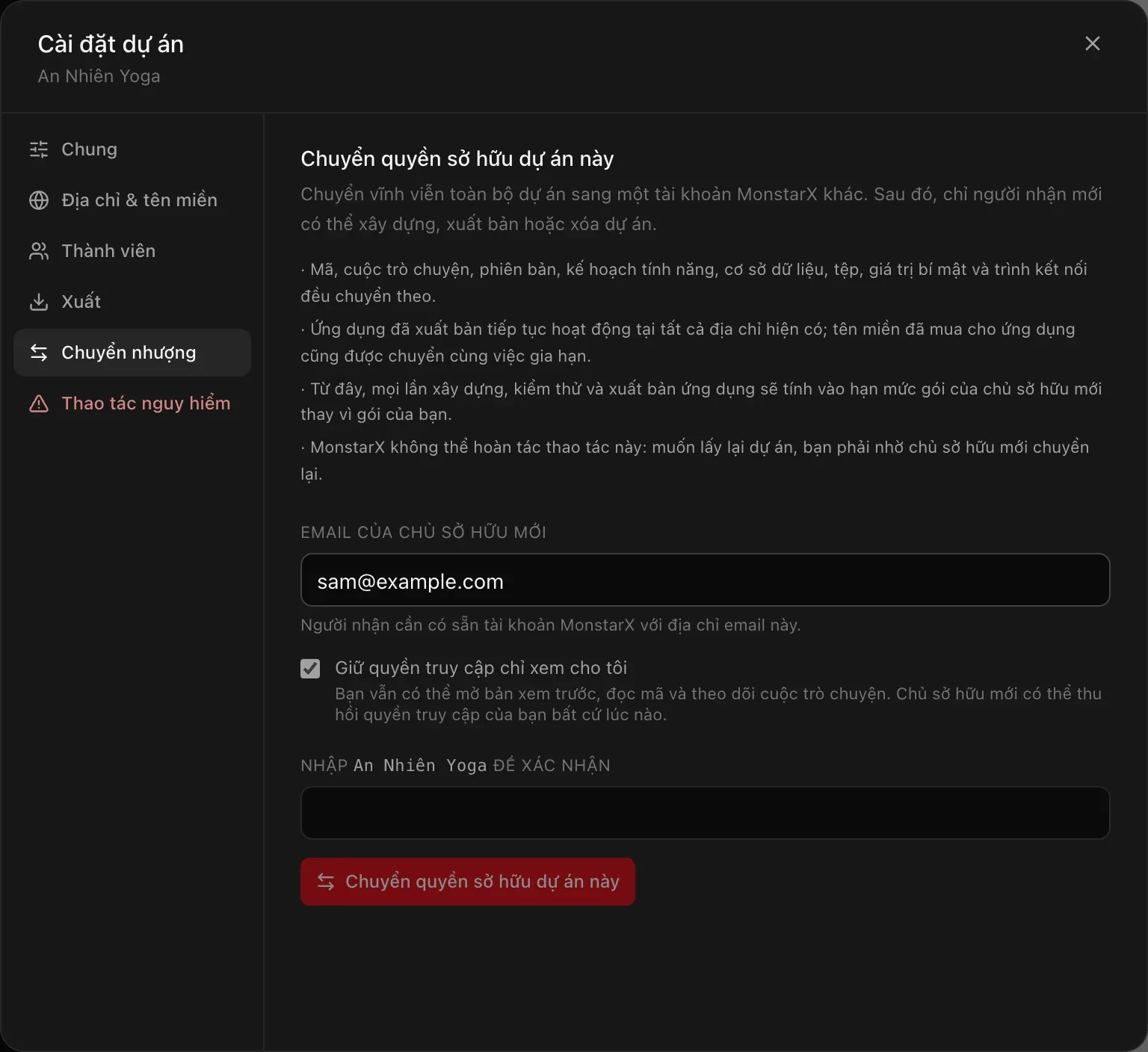Click the label EMAIL CỦA CHỦ SỞ HỮU MỚI
Viewport: 1148px width, 1052px height.
(423, 532)
